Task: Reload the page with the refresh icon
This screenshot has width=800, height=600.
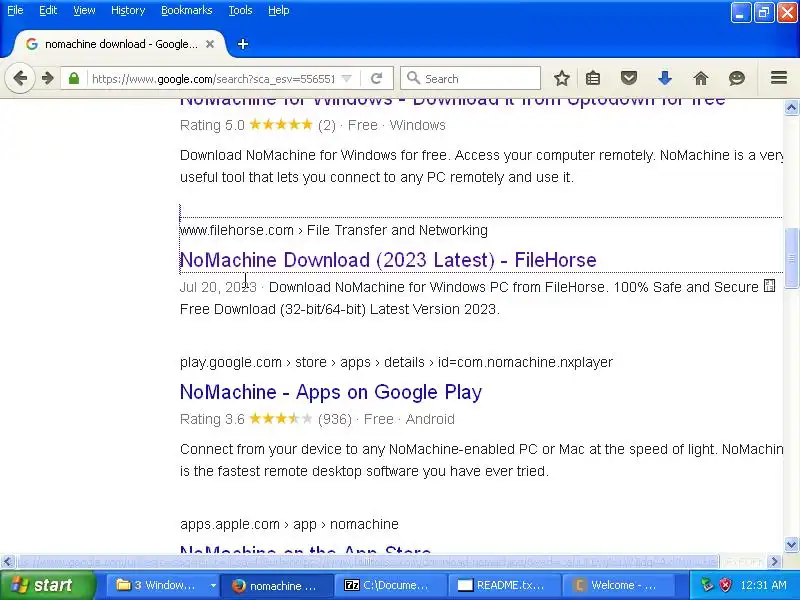Action: [x=377, y=79]
